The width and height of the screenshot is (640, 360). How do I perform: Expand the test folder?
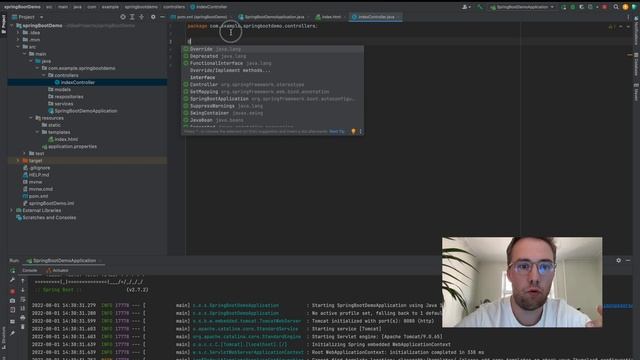tap(24, 153)
